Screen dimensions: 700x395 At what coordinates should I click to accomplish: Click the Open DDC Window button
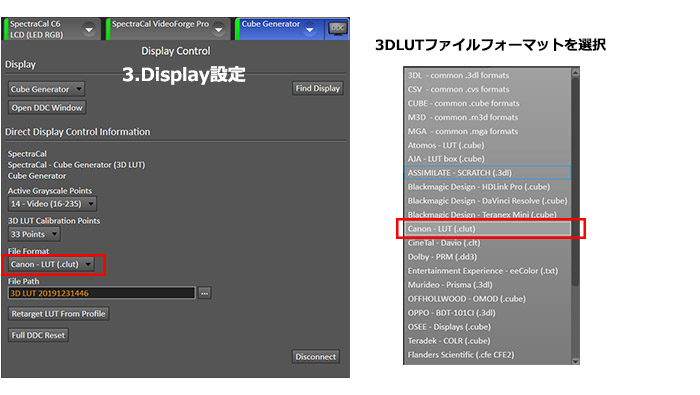(47, 108)
